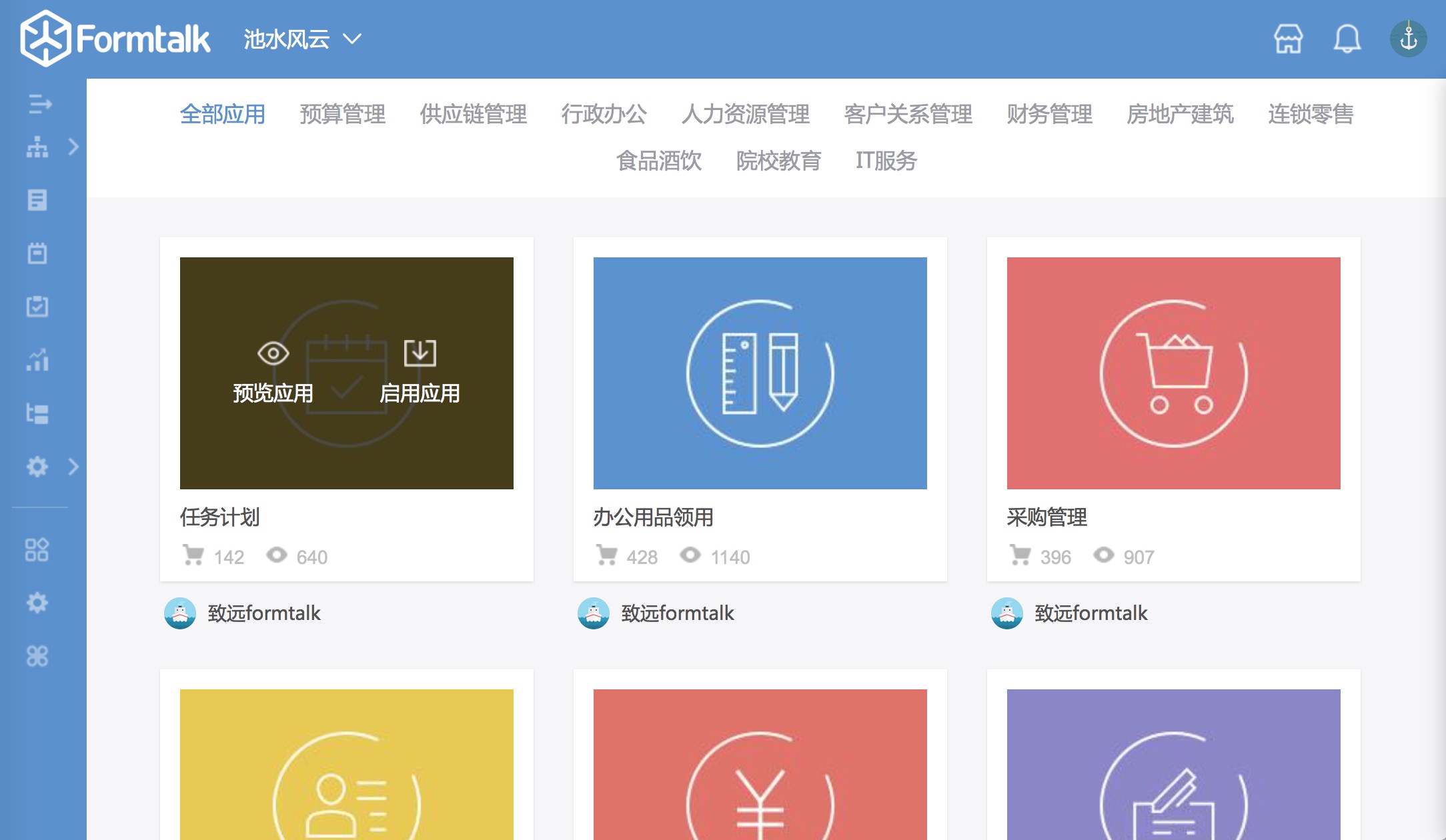Select the IT服务 category tab
The height and width of the screenshot is (840, 1446).
(886, 161)
